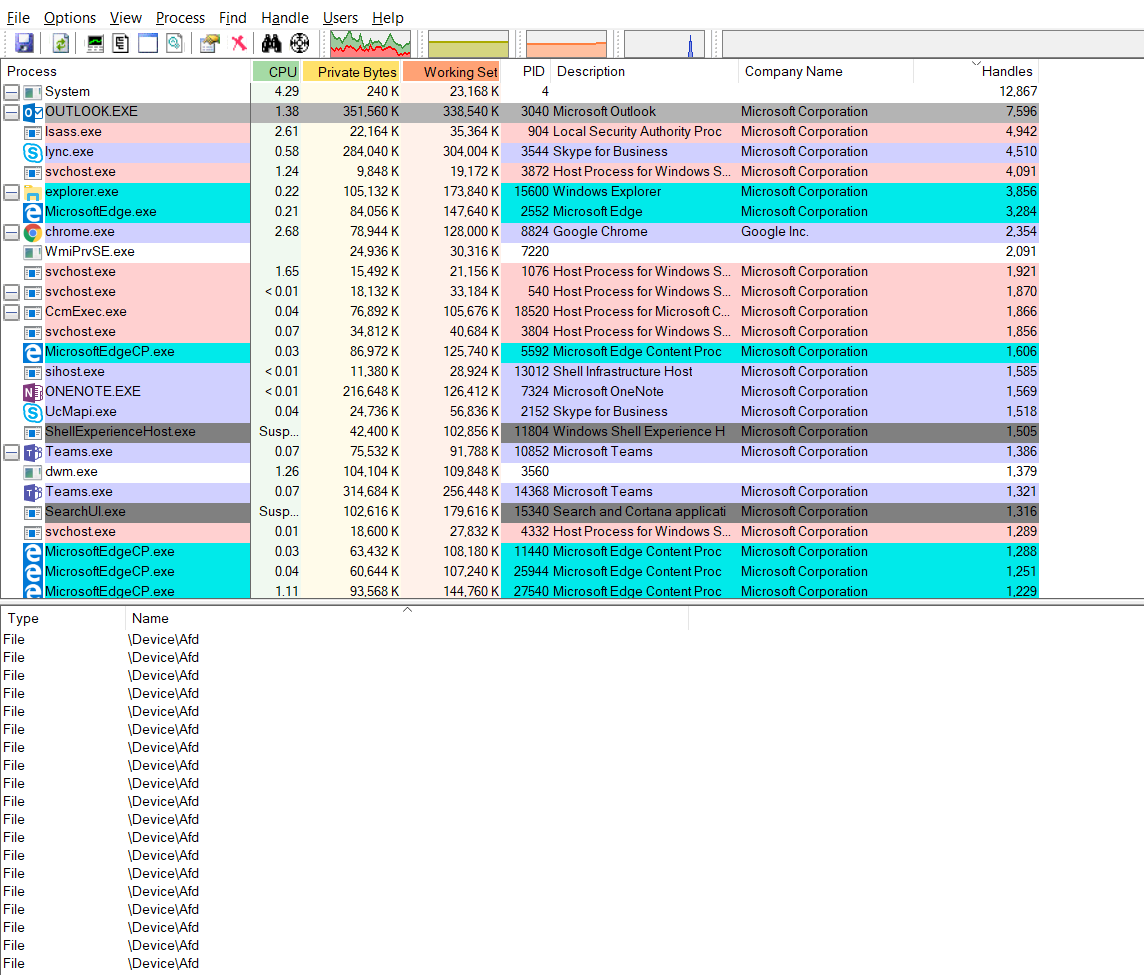Collapse the System process tree entry
This screenshot has height=975, width=1144.
[x=10, y=91]
